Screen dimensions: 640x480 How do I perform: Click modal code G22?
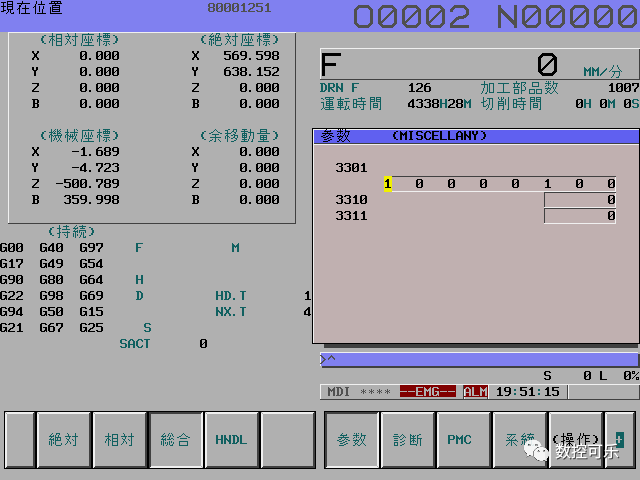click(11, 296)
